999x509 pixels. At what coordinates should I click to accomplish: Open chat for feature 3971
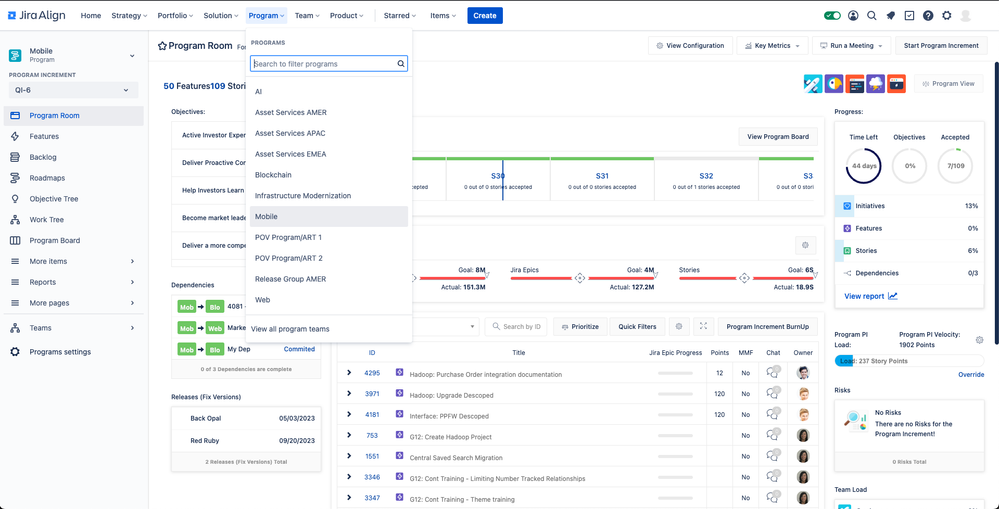pos(773,394)
